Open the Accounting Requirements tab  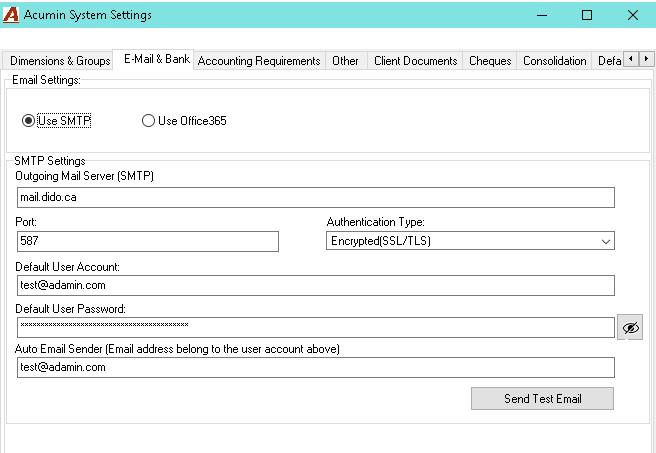259,61
